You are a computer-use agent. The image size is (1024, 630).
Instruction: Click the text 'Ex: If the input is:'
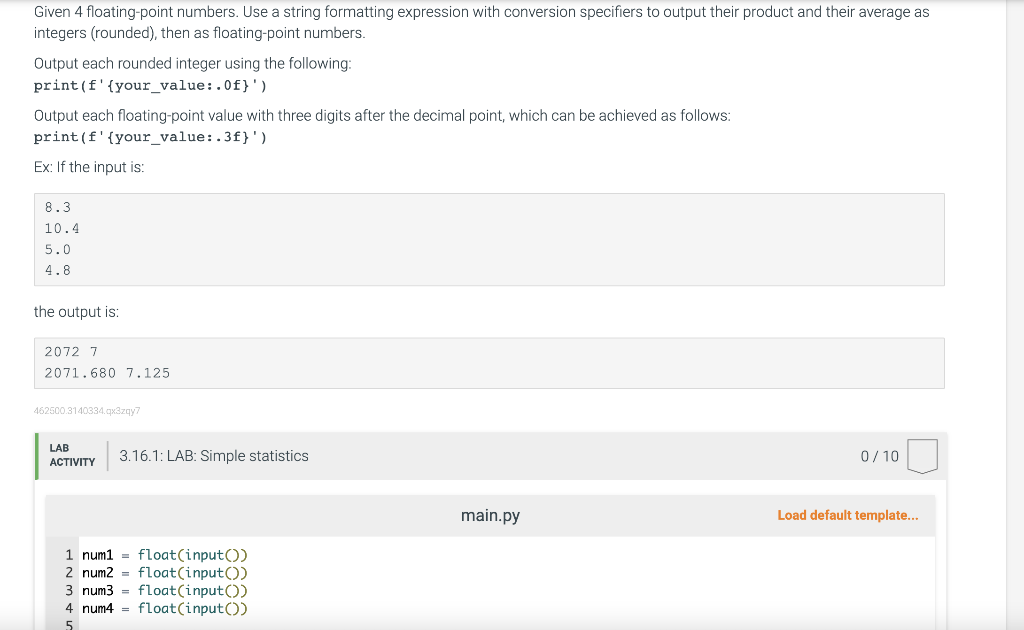(89, 167)
